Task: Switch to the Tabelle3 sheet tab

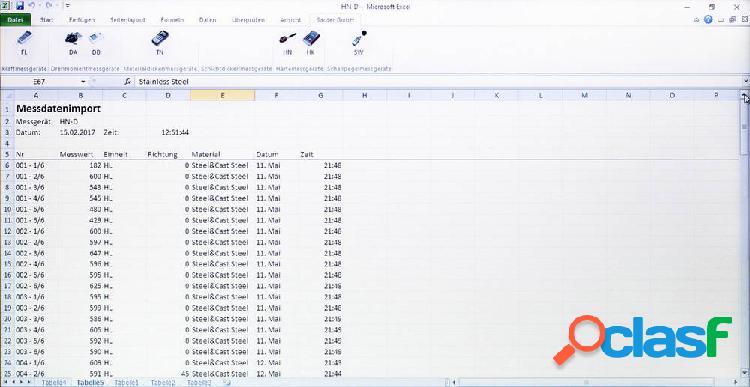Action: coord(199,383)
